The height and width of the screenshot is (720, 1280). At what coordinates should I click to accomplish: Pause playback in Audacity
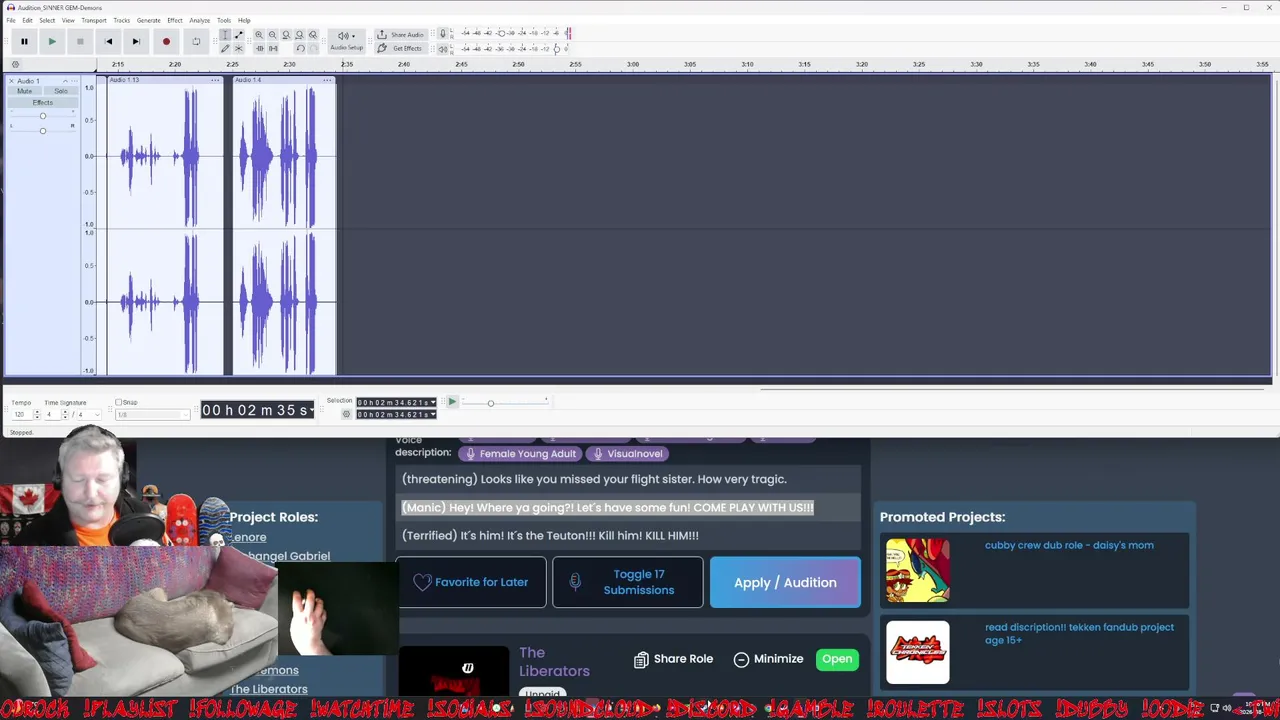pyautogui.click(x=24, y=41)
